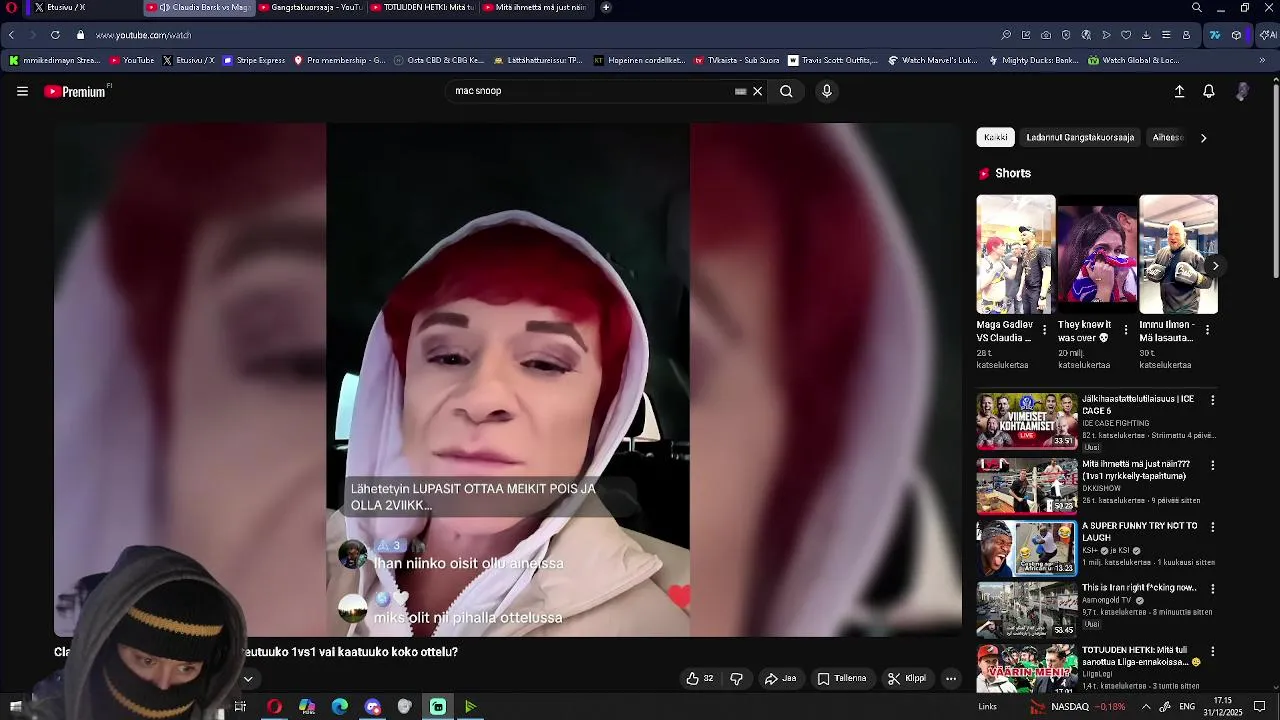This screenshot has height=720, width=1280.
Task: Open ICE CAGE 6 live video thumbnail
Action: 1027,421
